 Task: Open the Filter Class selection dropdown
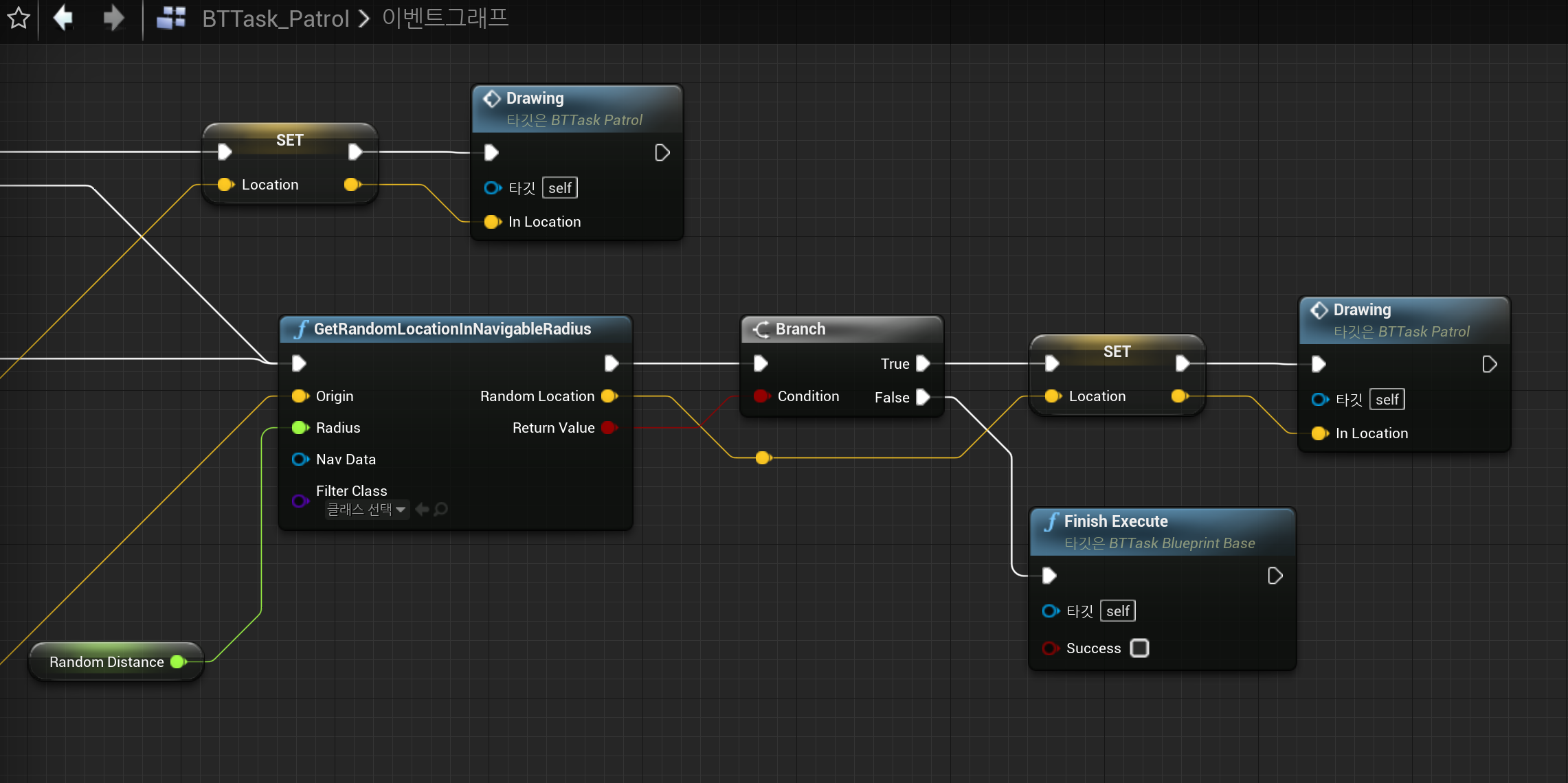point(367,510)
